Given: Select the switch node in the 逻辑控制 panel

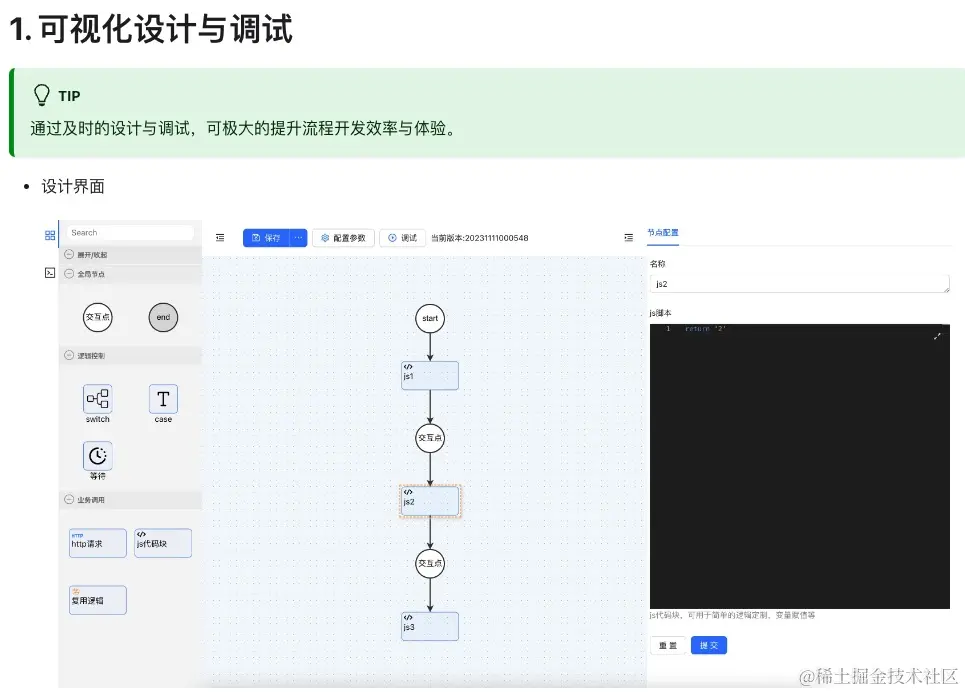Looking at the screenshot, I should coord(97,400).
